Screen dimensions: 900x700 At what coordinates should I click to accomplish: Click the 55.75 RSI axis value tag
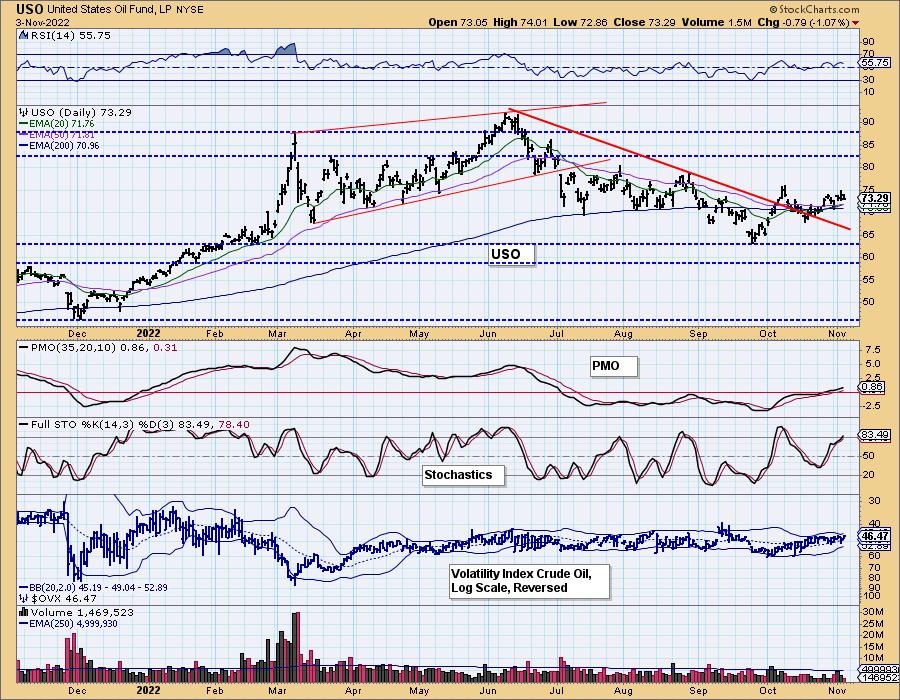(x=876, y=63)
